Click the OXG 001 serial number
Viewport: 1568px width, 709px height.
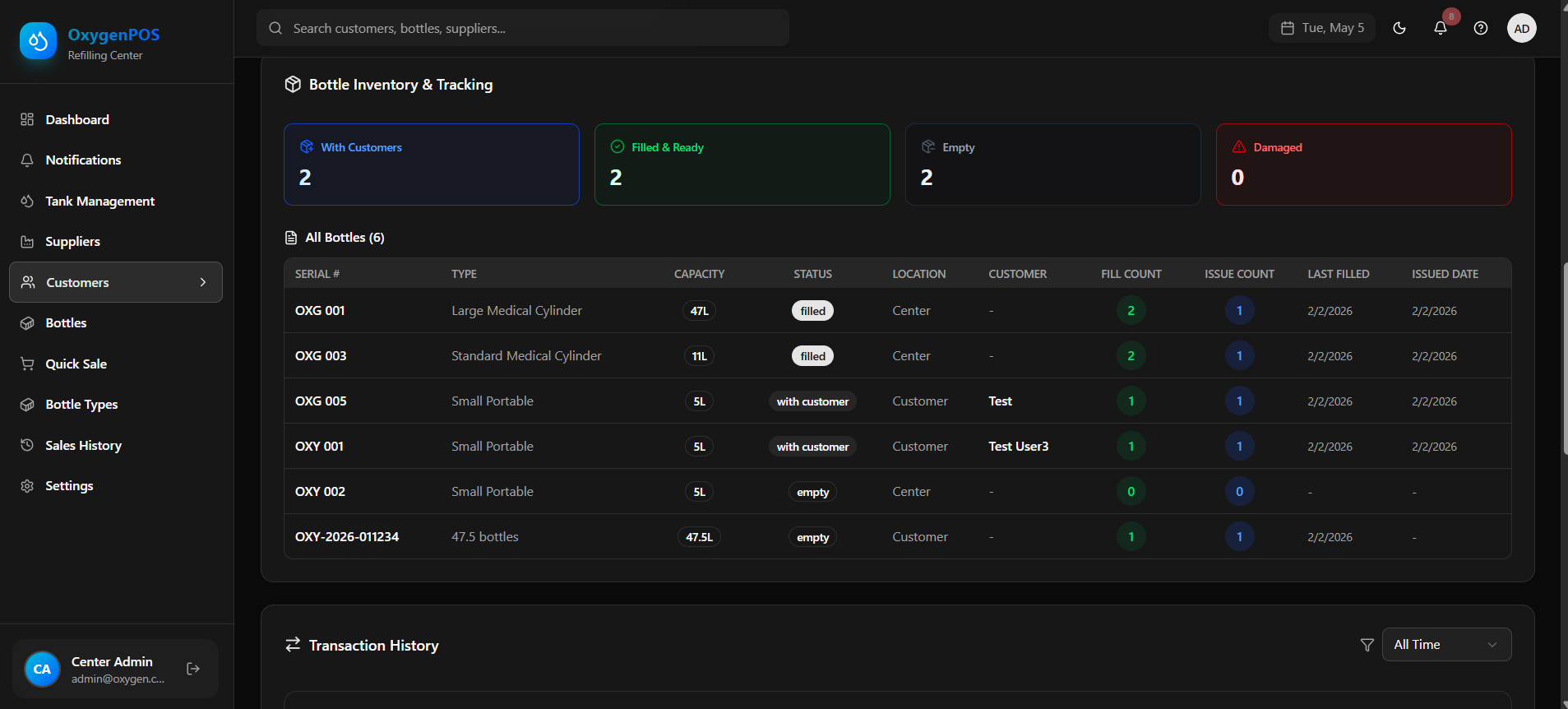click(x=320, y=310)
